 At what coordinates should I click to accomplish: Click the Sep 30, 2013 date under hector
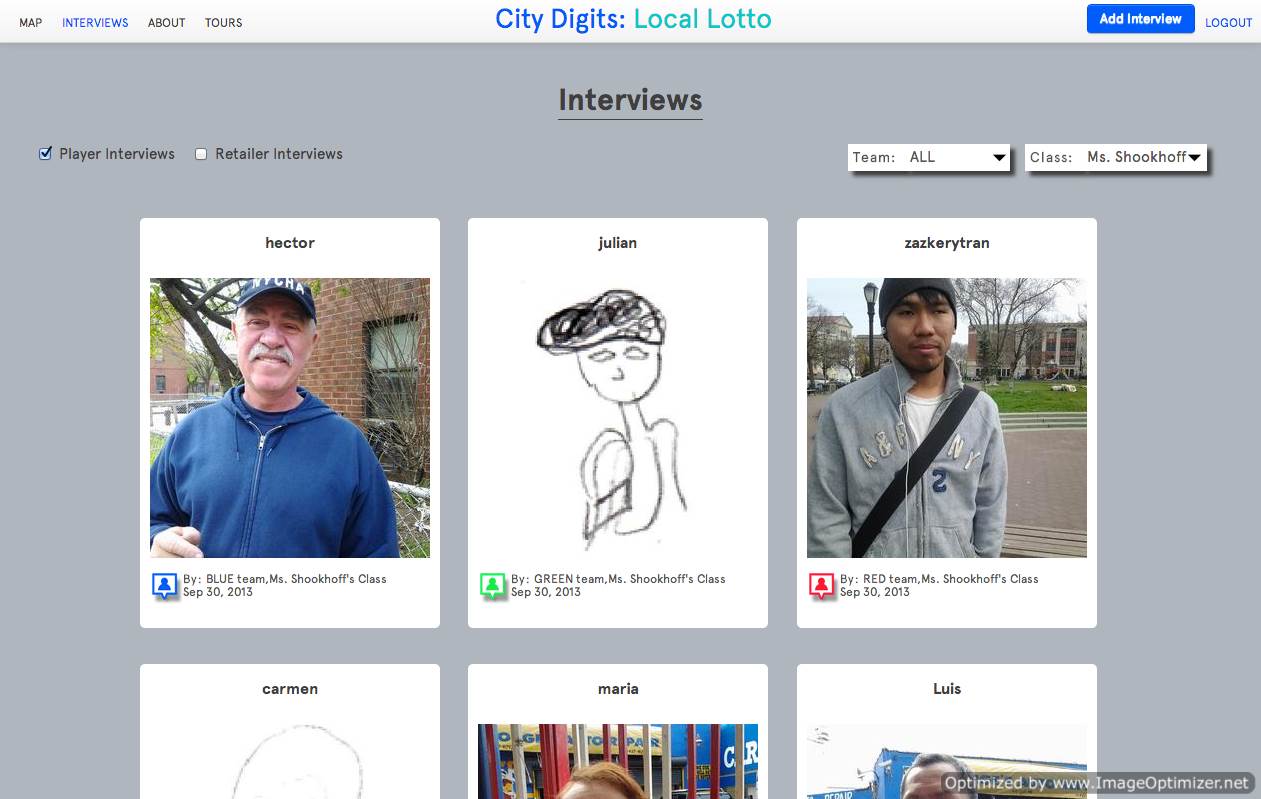pyautogui.click(x=218, y=592)
